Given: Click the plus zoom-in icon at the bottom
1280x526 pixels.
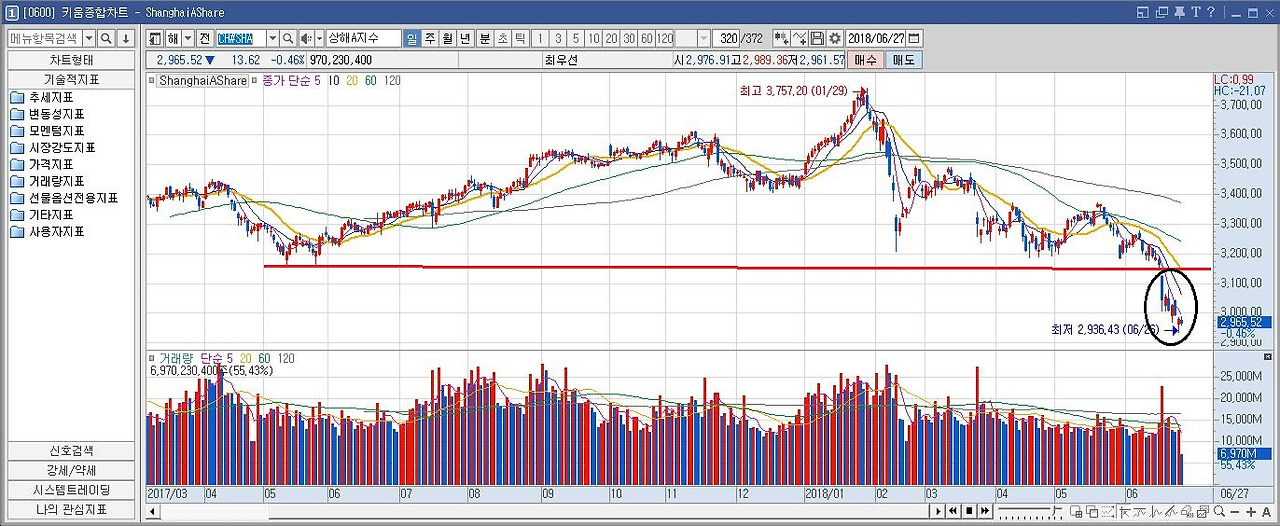Looking at the screenshot, I should (1251, 512).
